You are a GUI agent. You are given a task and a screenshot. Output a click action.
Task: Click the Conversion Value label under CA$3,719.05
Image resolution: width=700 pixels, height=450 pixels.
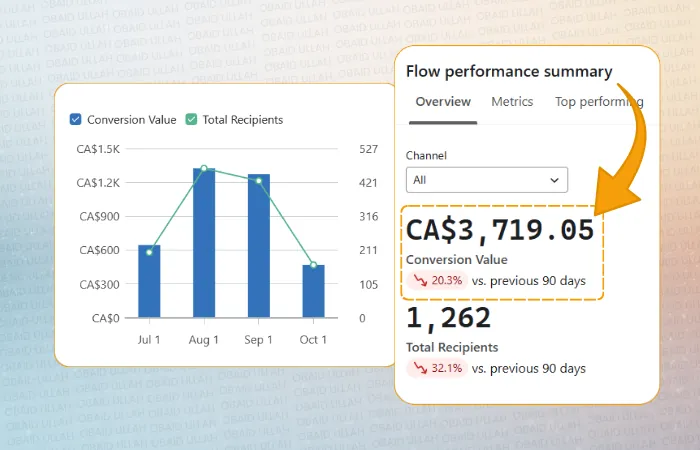click(457, 260)
